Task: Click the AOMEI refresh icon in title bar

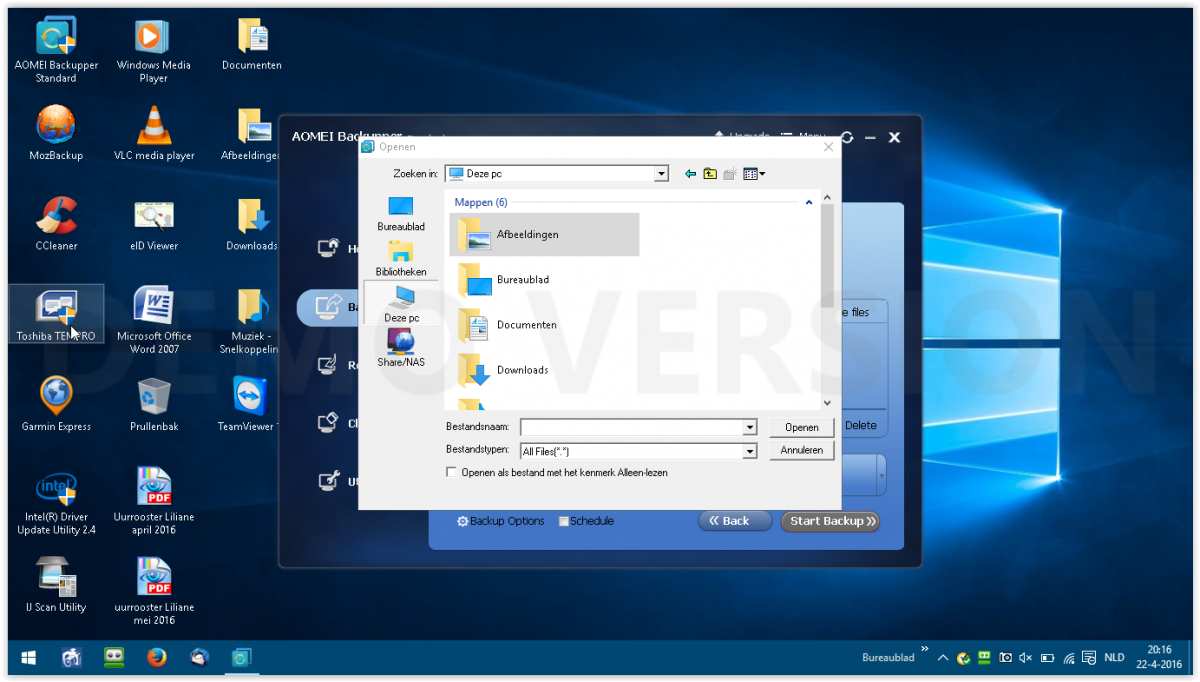Action: click(x=847, y=137)
